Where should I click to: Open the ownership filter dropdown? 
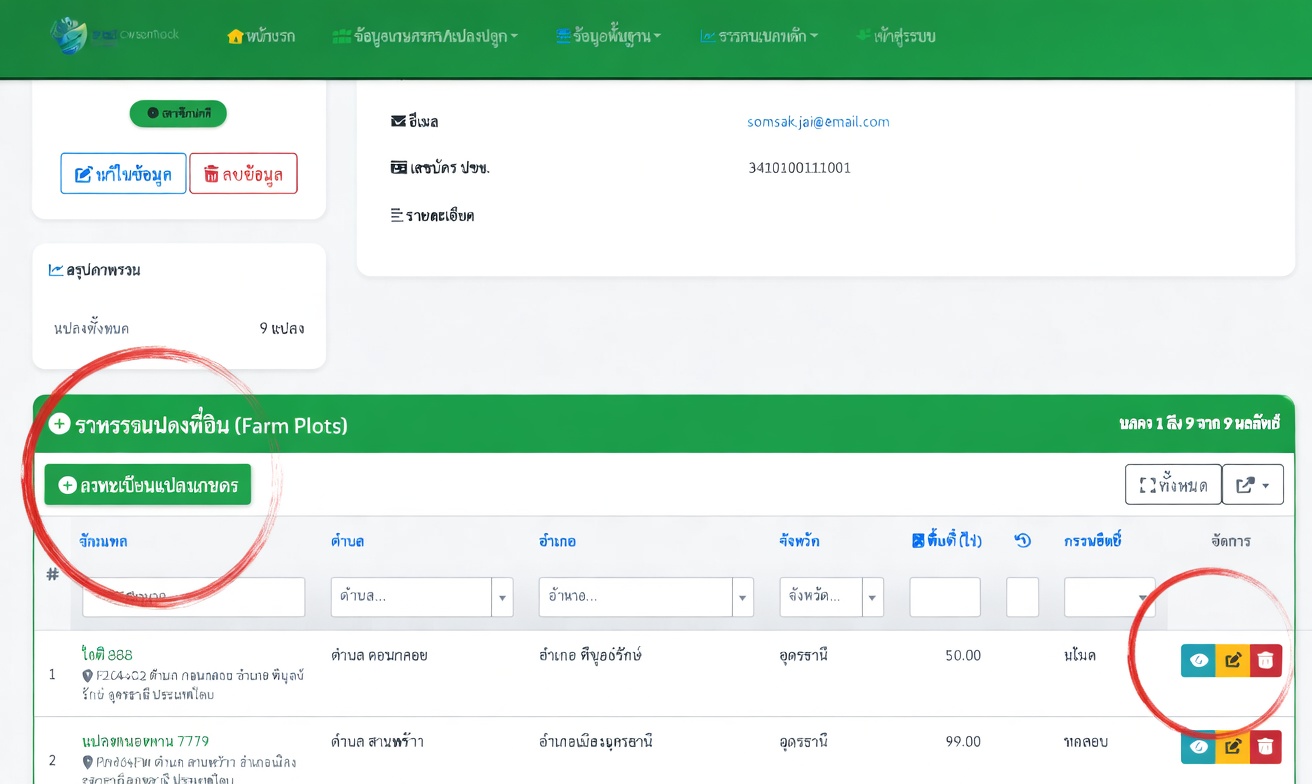[1110, 597]
